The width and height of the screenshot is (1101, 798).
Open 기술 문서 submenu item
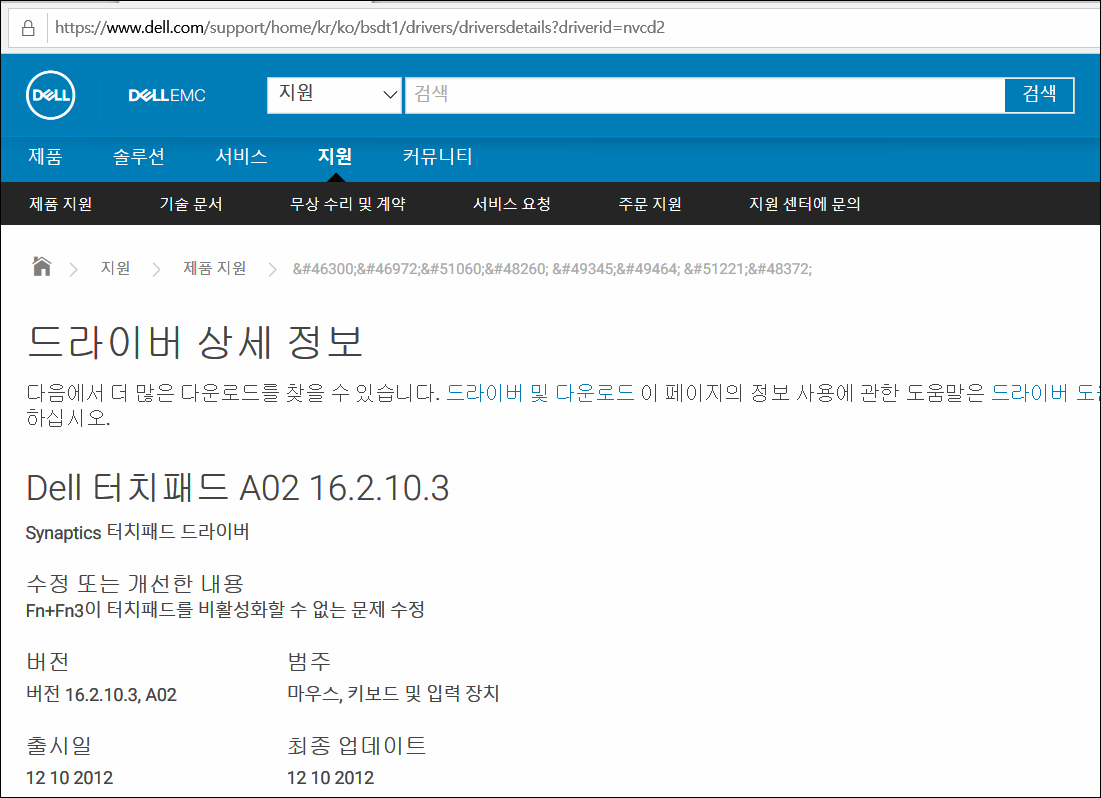(x=191, y=204)
